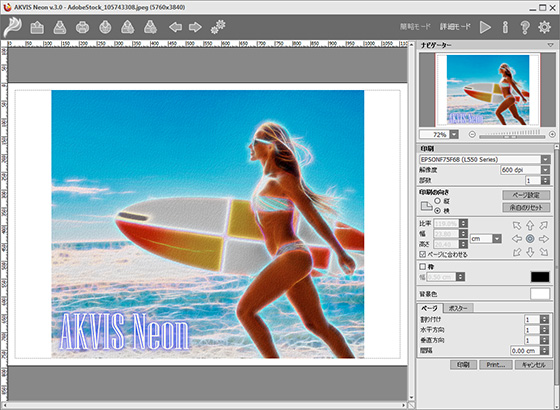Open the EPSON printer selection dropdown
This screenshot has width=560, height=410.
tap(545, 159)
